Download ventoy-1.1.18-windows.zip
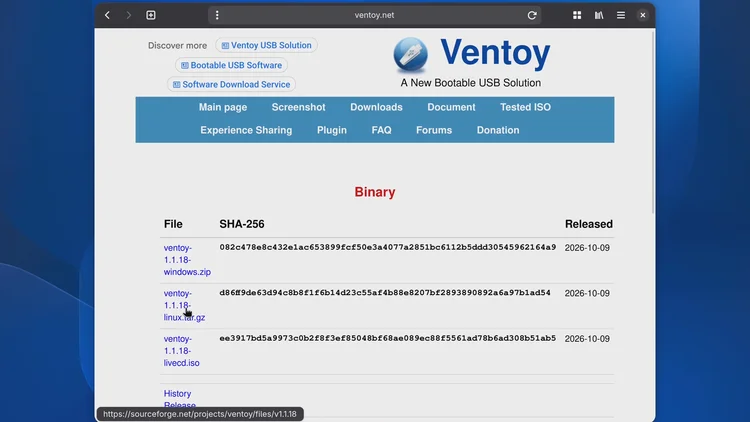Screen dimensions: 750x422 coord(187,260)
